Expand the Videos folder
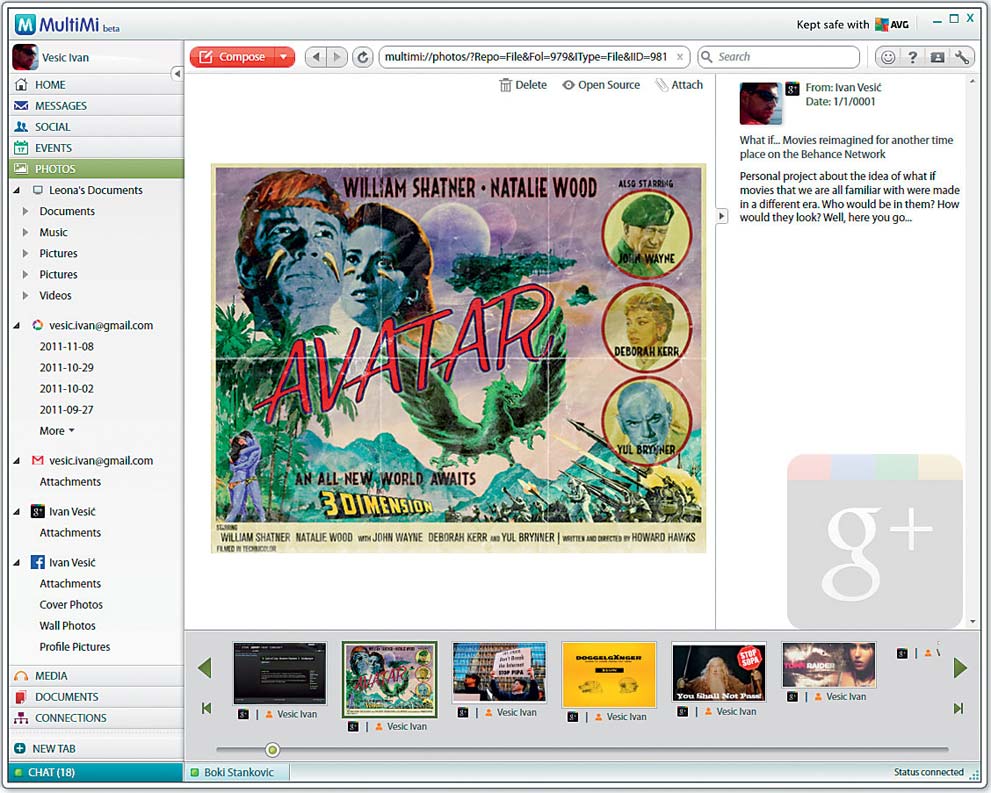The width and height of the screenshot is (991, 793). tap(25, 296)
